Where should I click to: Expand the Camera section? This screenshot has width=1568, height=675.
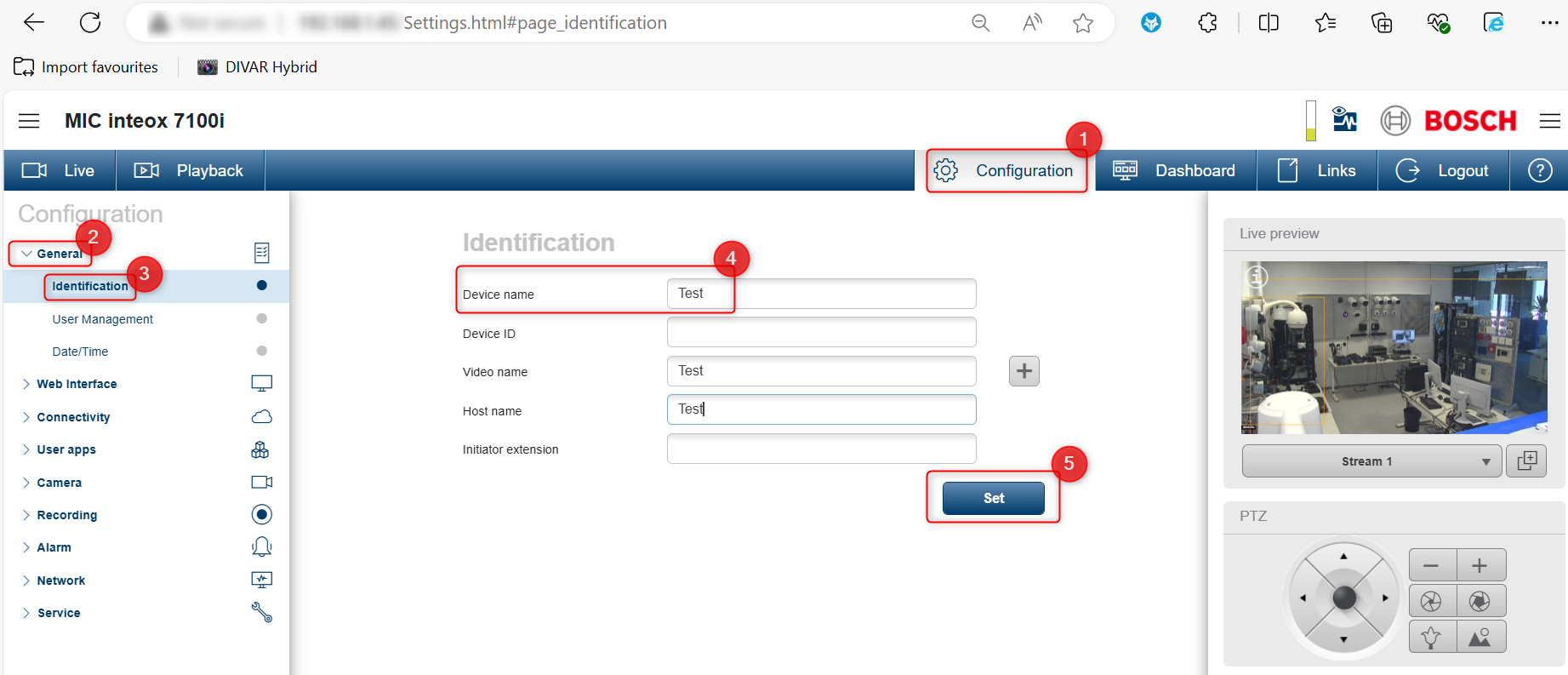59,483
